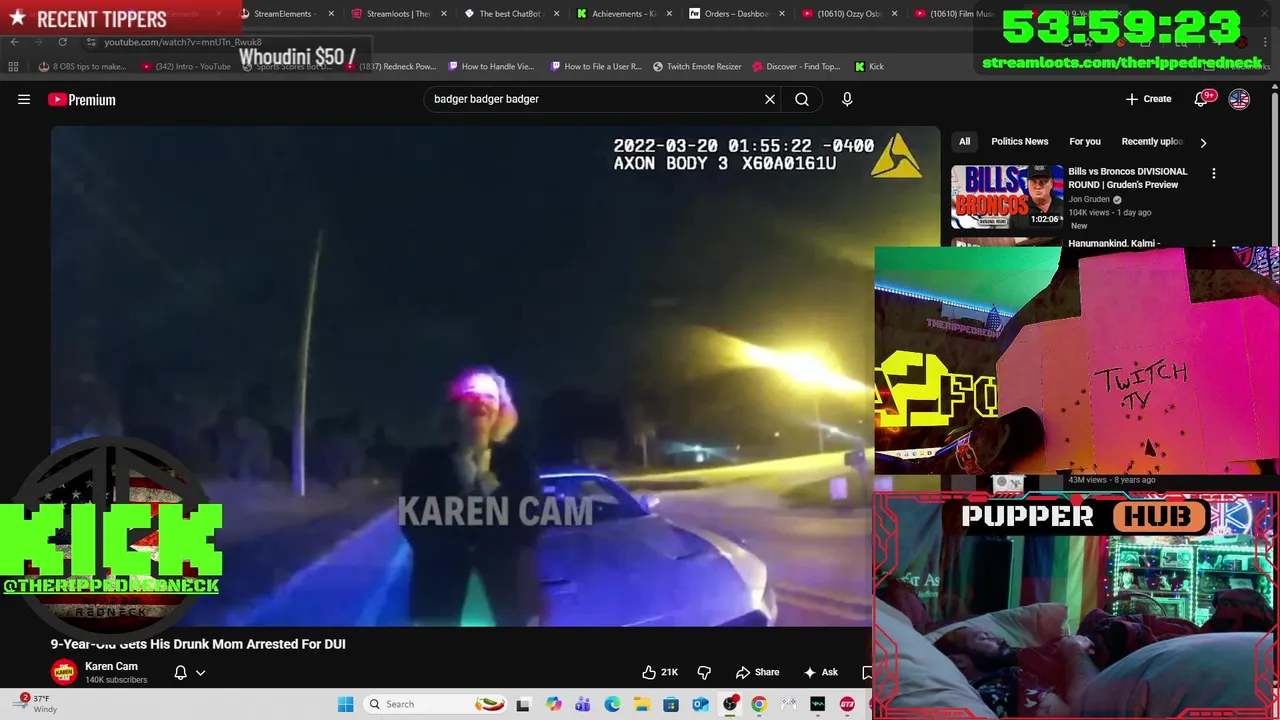Click the Karen Cam video player
This screenshot has height=720, width=1280.
495,377
